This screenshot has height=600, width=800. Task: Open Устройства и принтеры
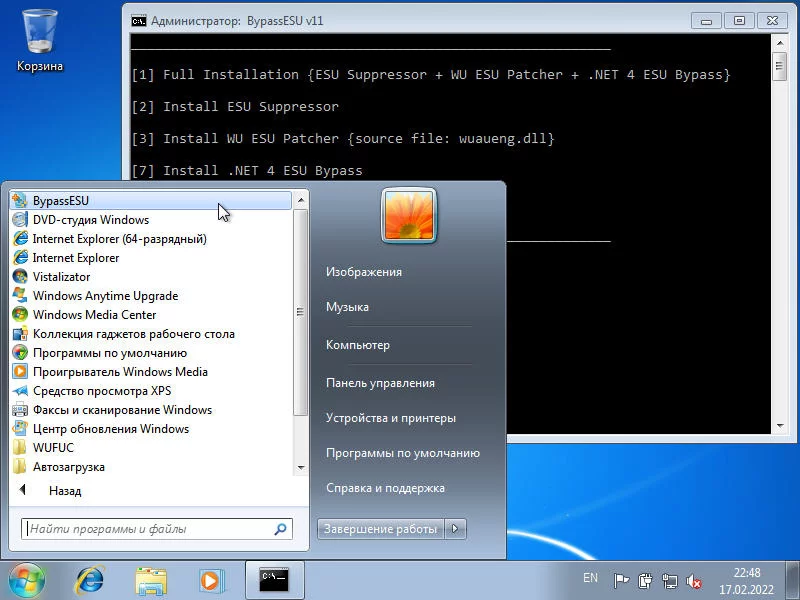(x=391, y=418)
